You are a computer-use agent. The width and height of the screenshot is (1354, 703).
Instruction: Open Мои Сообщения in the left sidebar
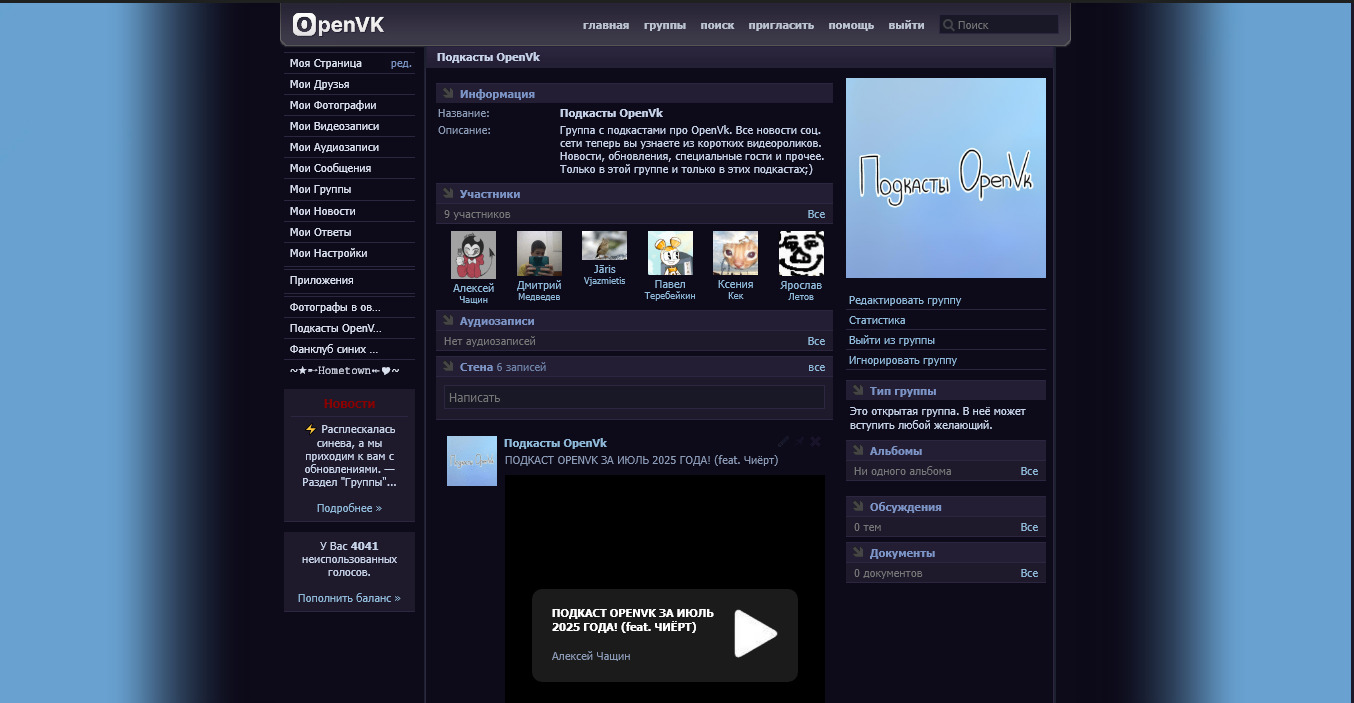330,168
